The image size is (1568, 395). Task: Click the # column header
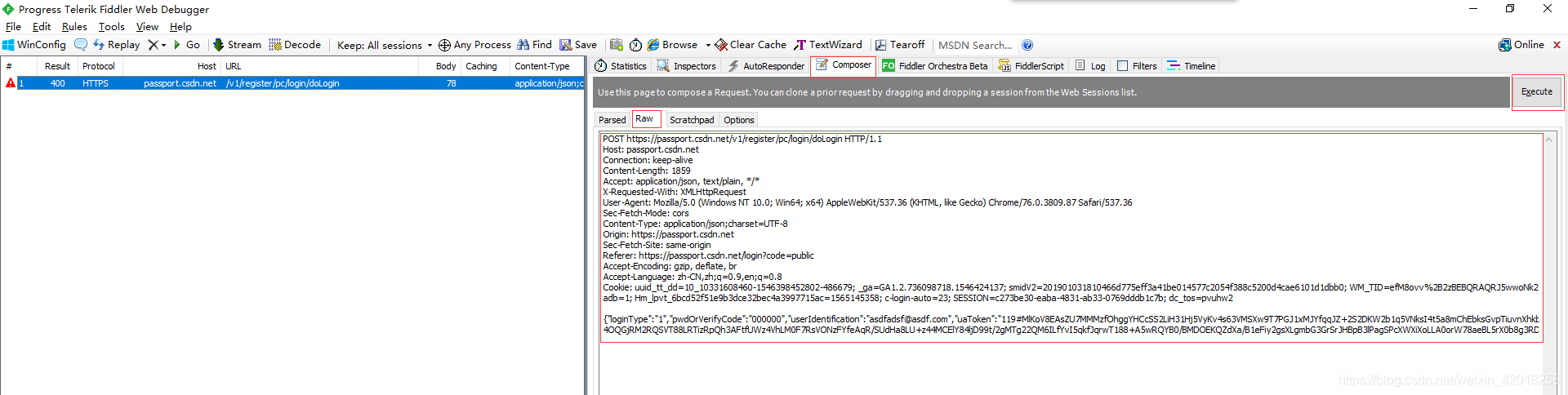(20, 66)
